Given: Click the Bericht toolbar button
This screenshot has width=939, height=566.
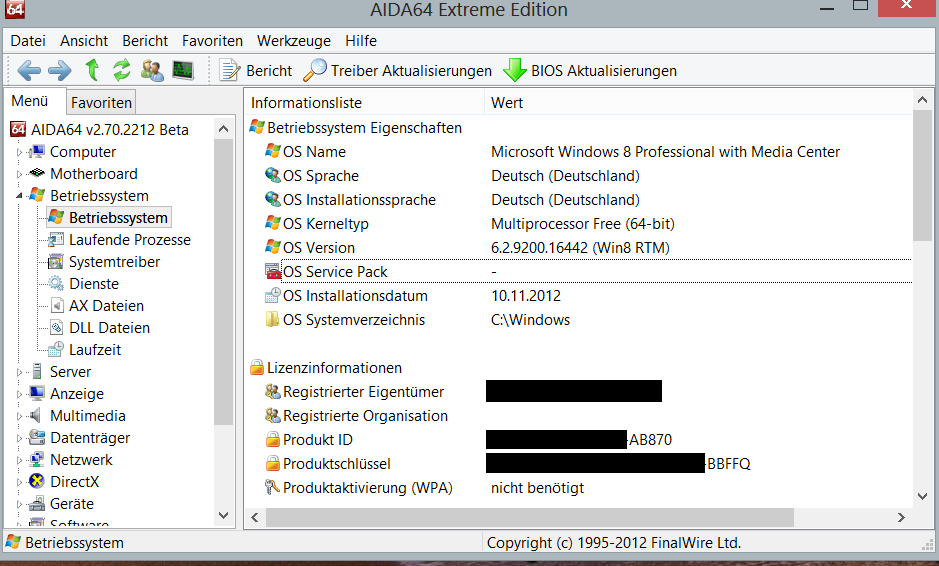Looking at the screenshot, I should pyautogui.click(x=256, y=71).
